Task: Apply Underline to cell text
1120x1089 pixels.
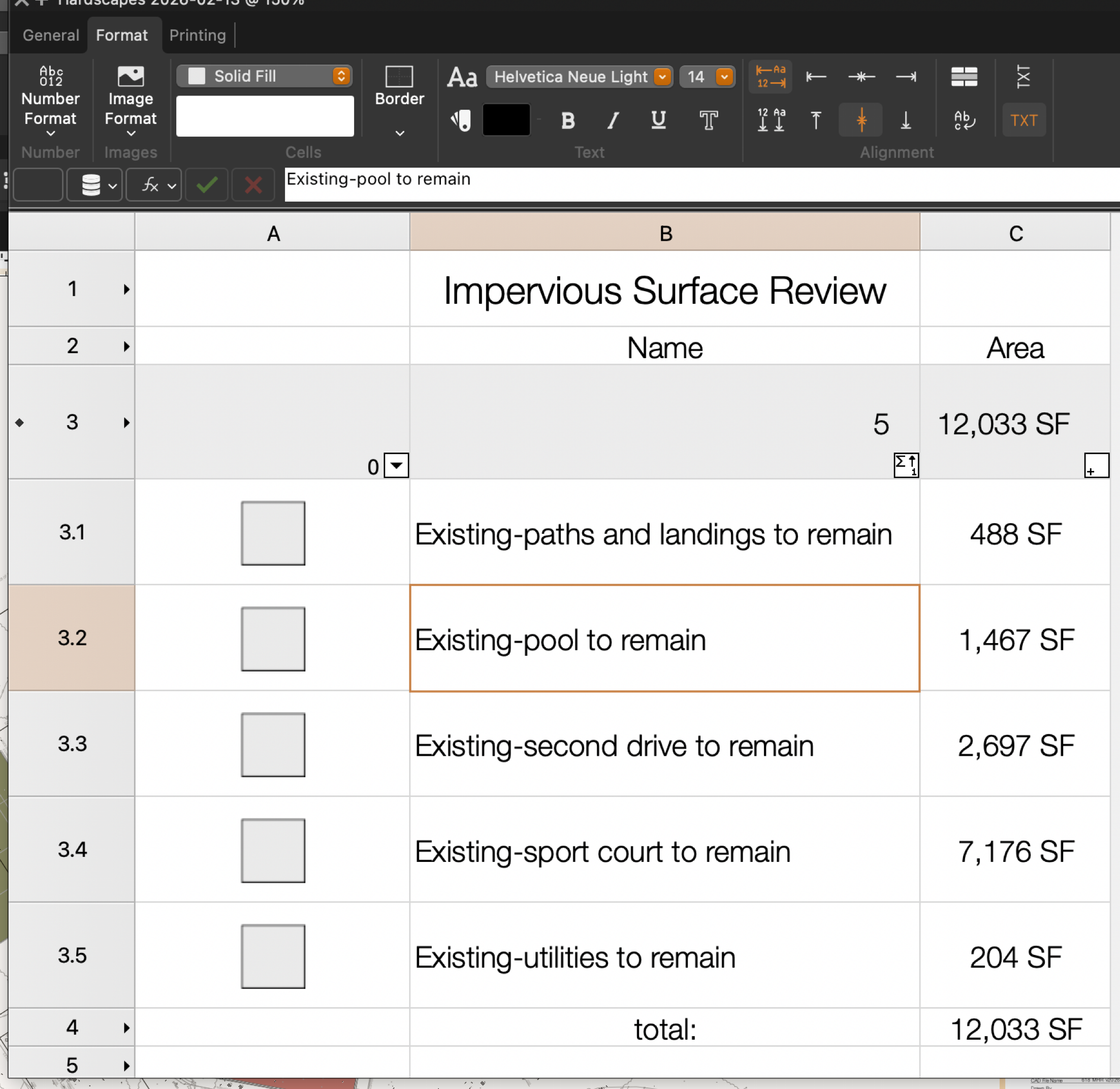Action: pos(658,121)
